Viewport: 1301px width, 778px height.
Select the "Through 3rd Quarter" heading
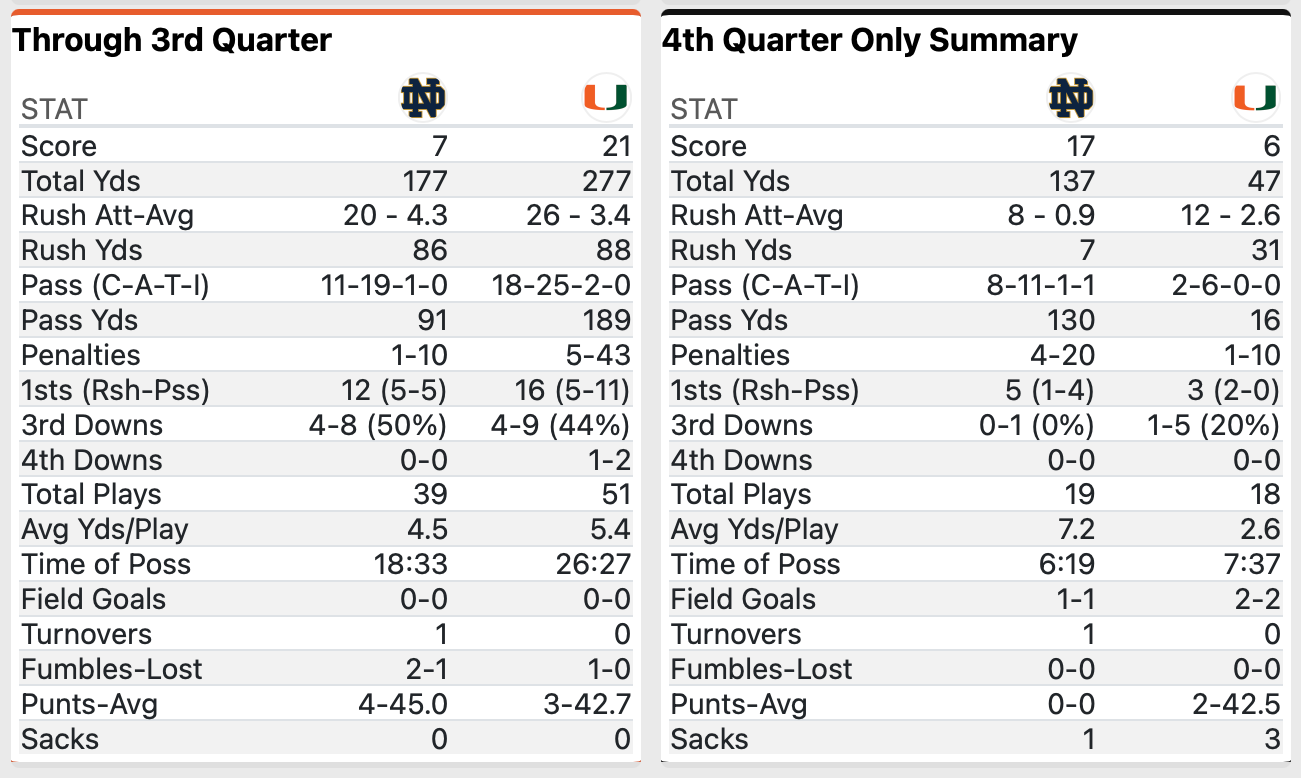click(x=172, y=40)
